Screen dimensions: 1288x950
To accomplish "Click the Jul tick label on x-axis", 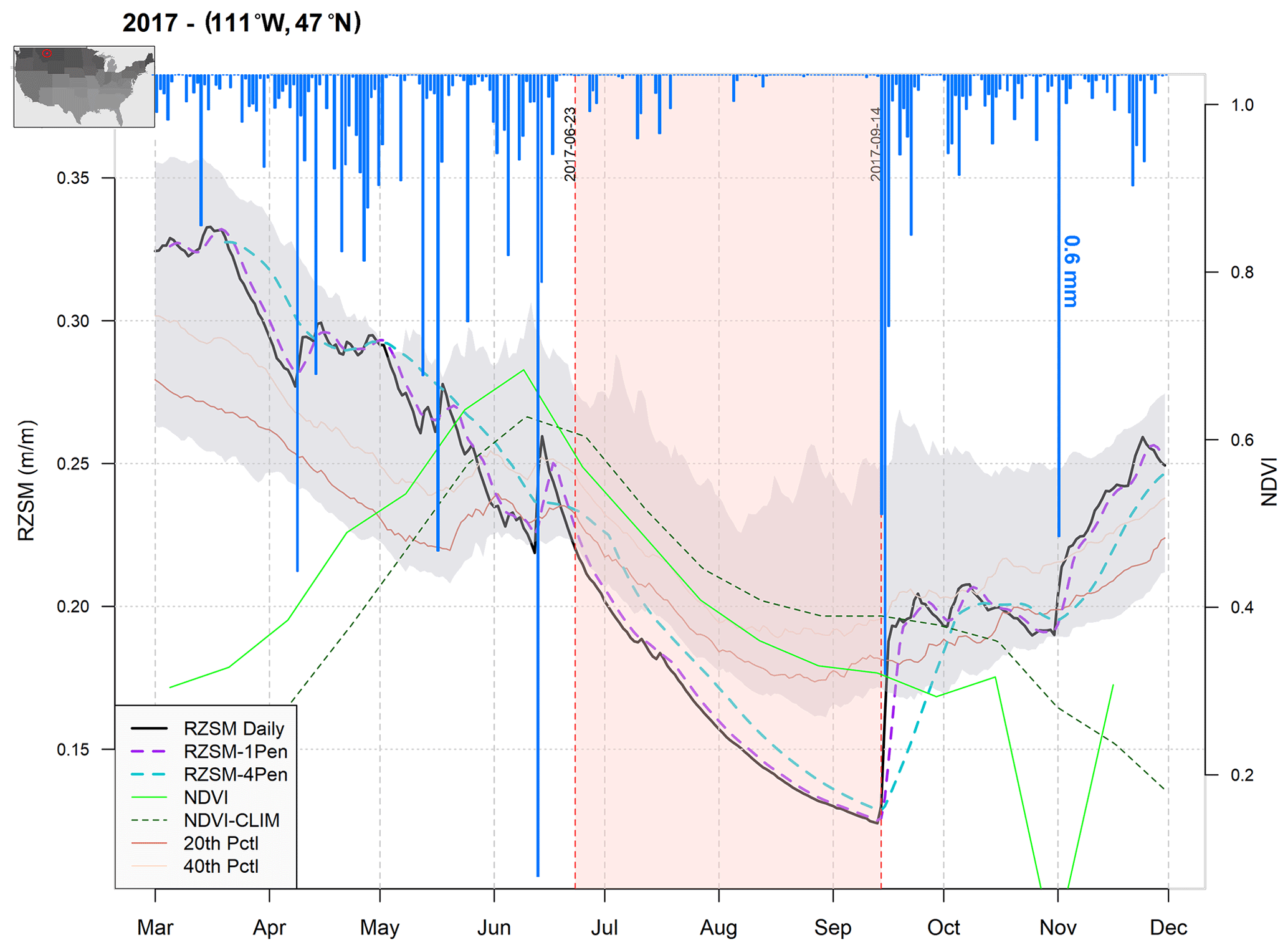I will [x=604, y=928].
